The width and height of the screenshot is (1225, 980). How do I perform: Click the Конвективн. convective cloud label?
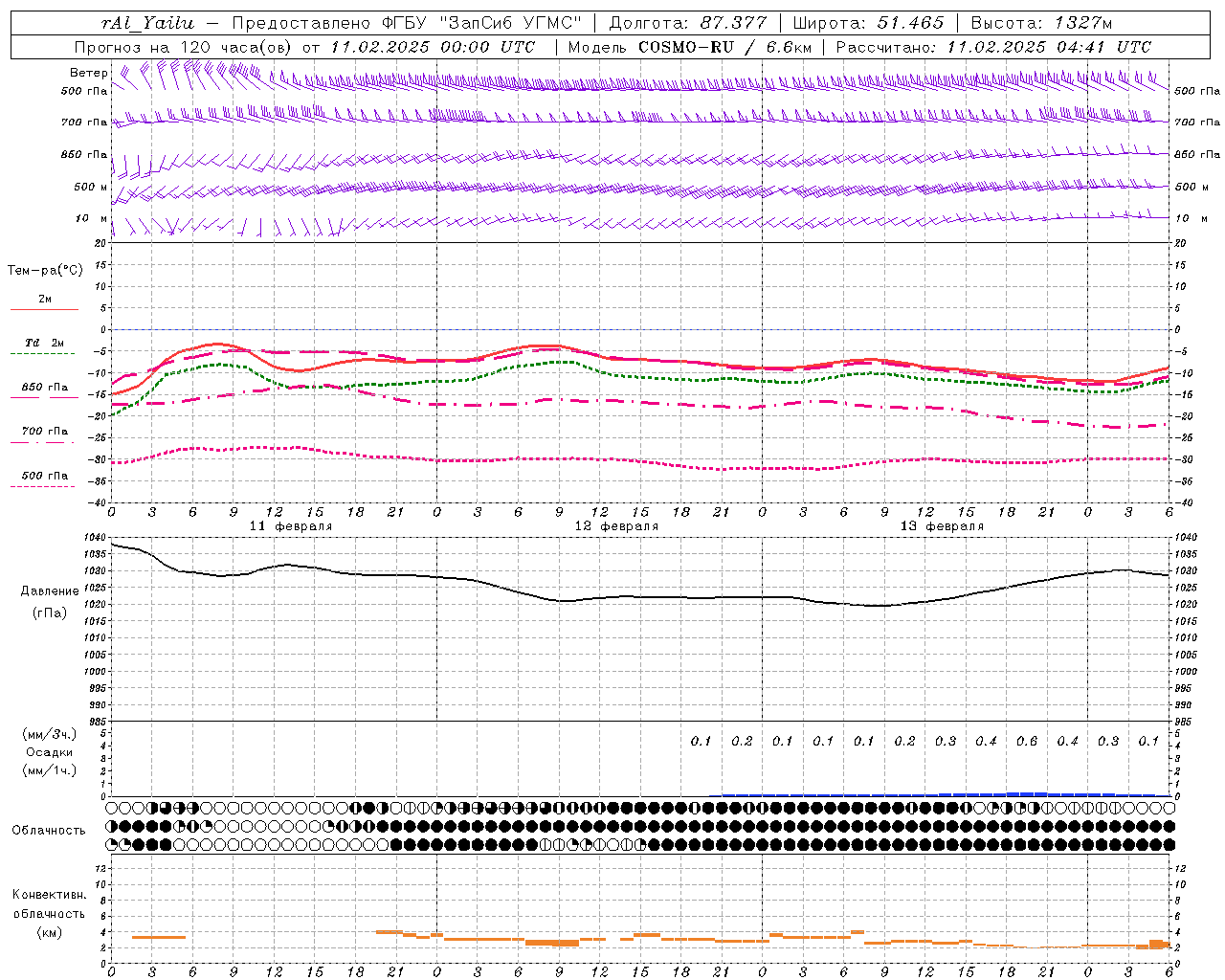pos(49,895)
